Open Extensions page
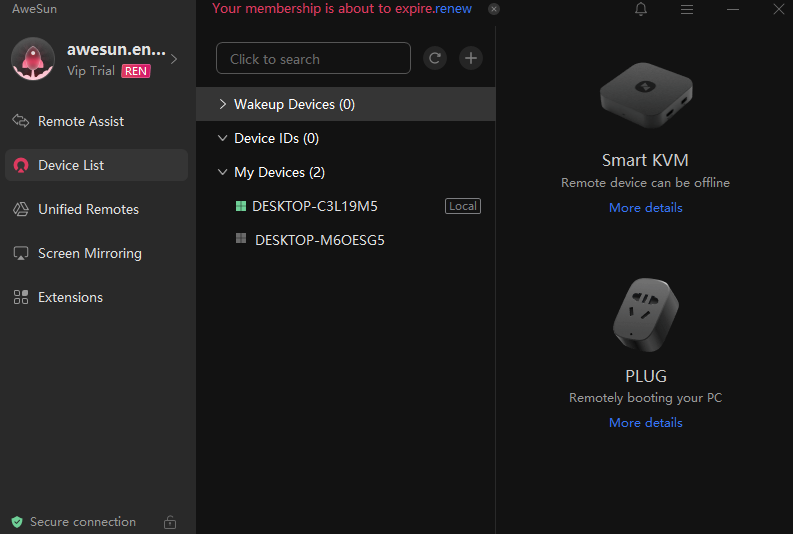Image resolution: width=793 pixels, height=534 pixels. (x=96, y=297)
